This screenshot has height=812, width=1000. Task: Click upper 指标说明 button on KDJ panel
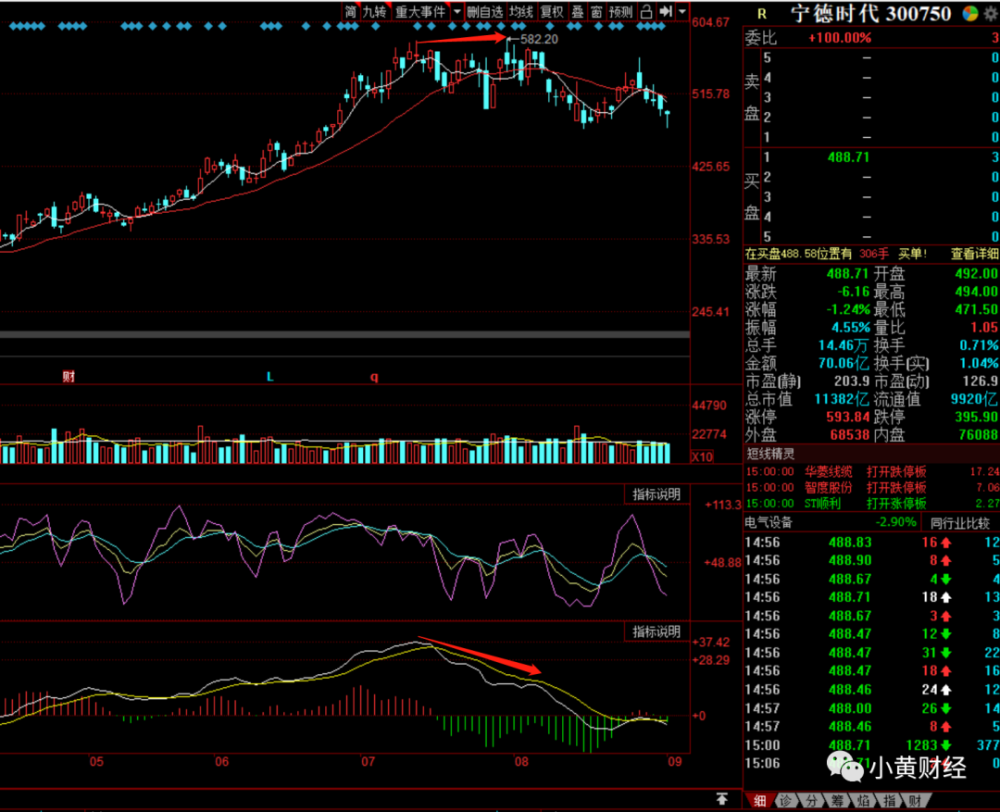[656, 494]
